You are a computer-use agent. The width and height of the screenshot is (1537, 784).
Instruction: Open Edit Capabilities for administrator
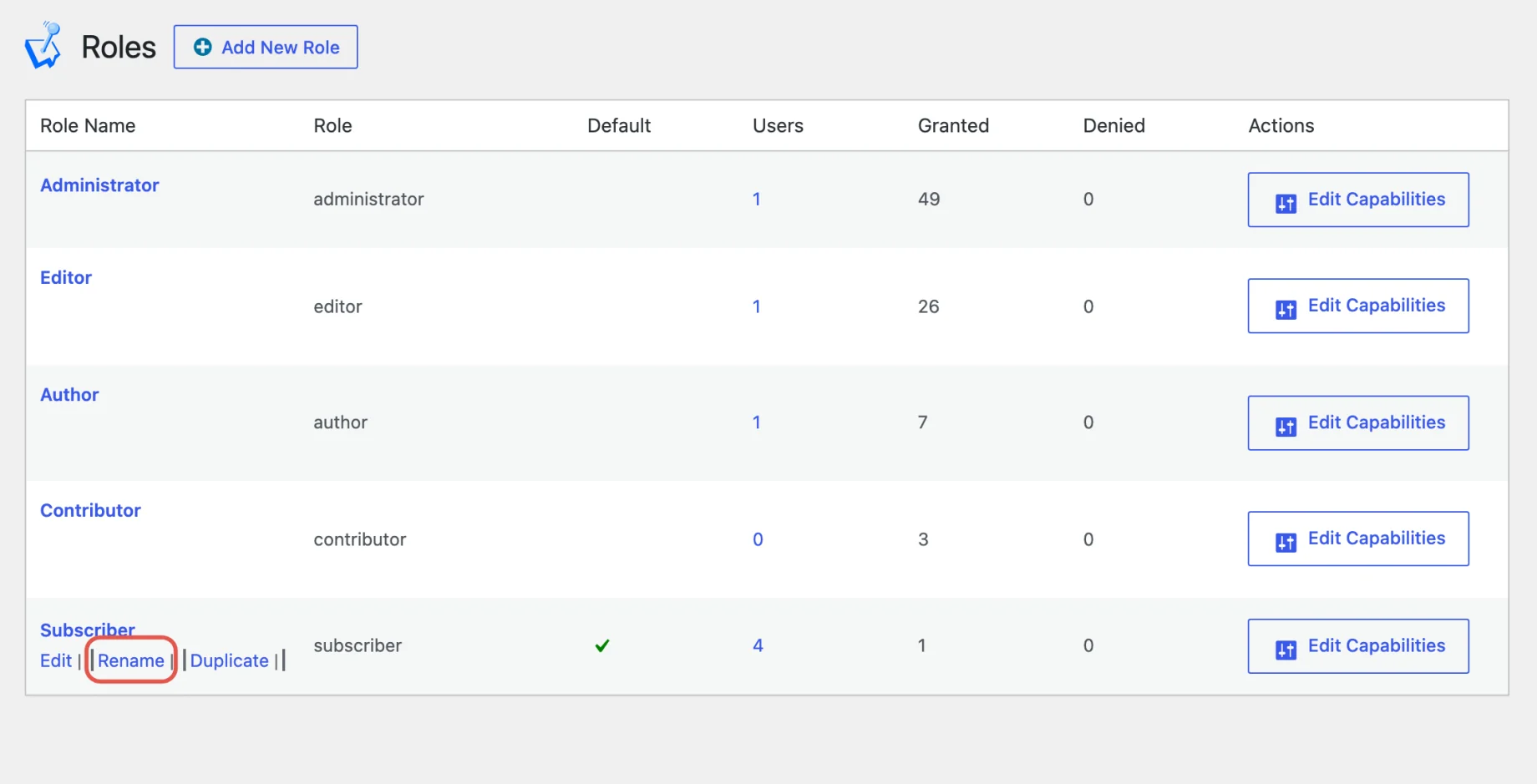1358,200
